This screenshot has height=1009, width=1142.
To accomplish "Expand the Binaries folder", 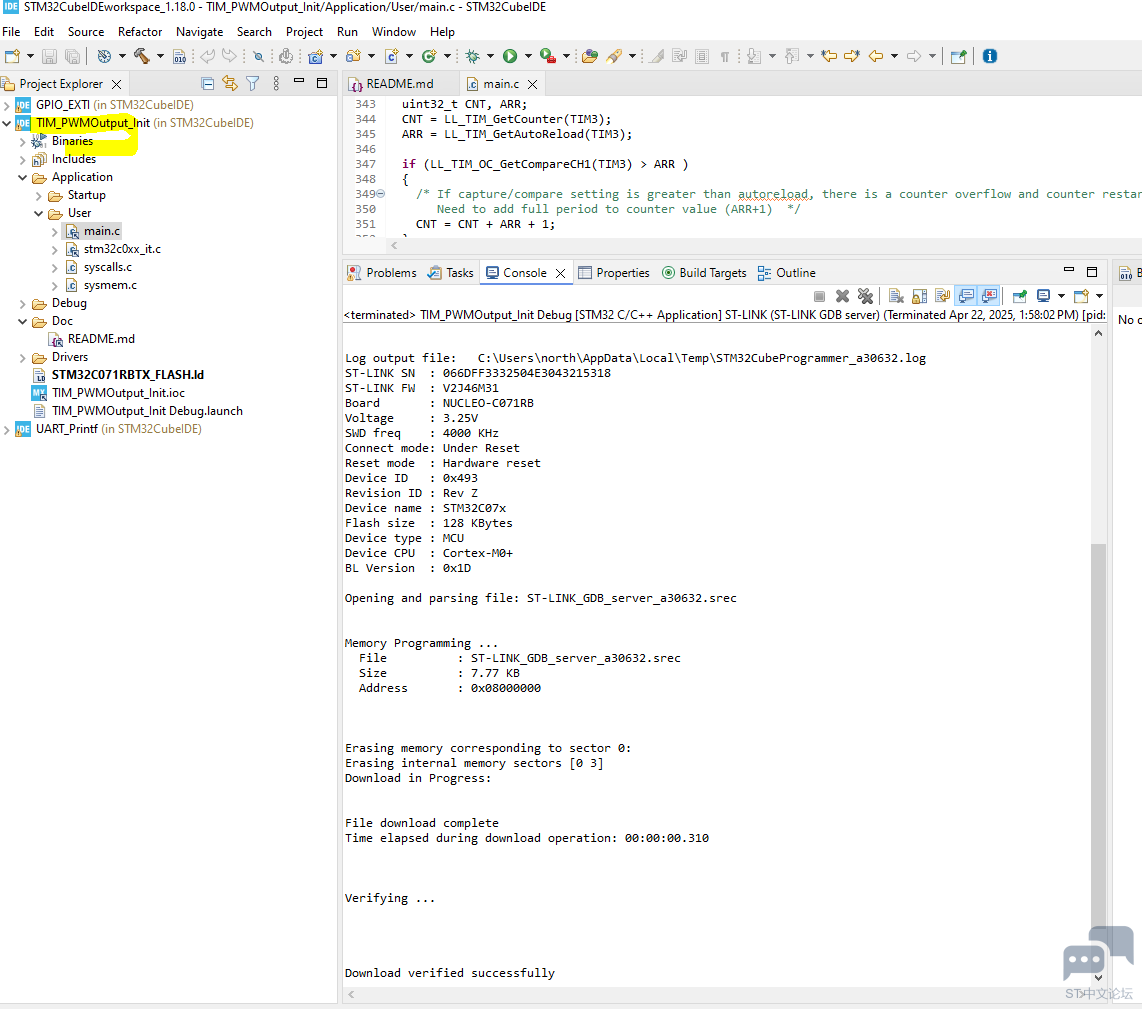I will coord(23,141).
